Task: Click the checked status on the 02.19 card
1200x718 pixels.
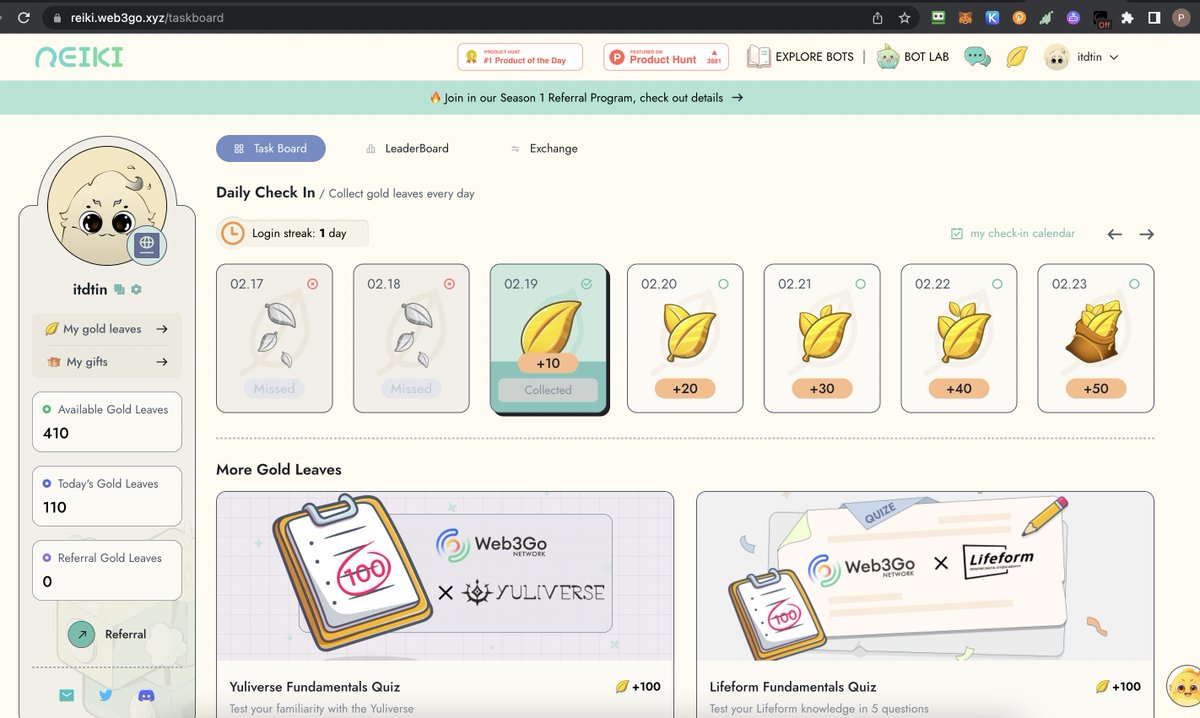Action: click(586, 284)
